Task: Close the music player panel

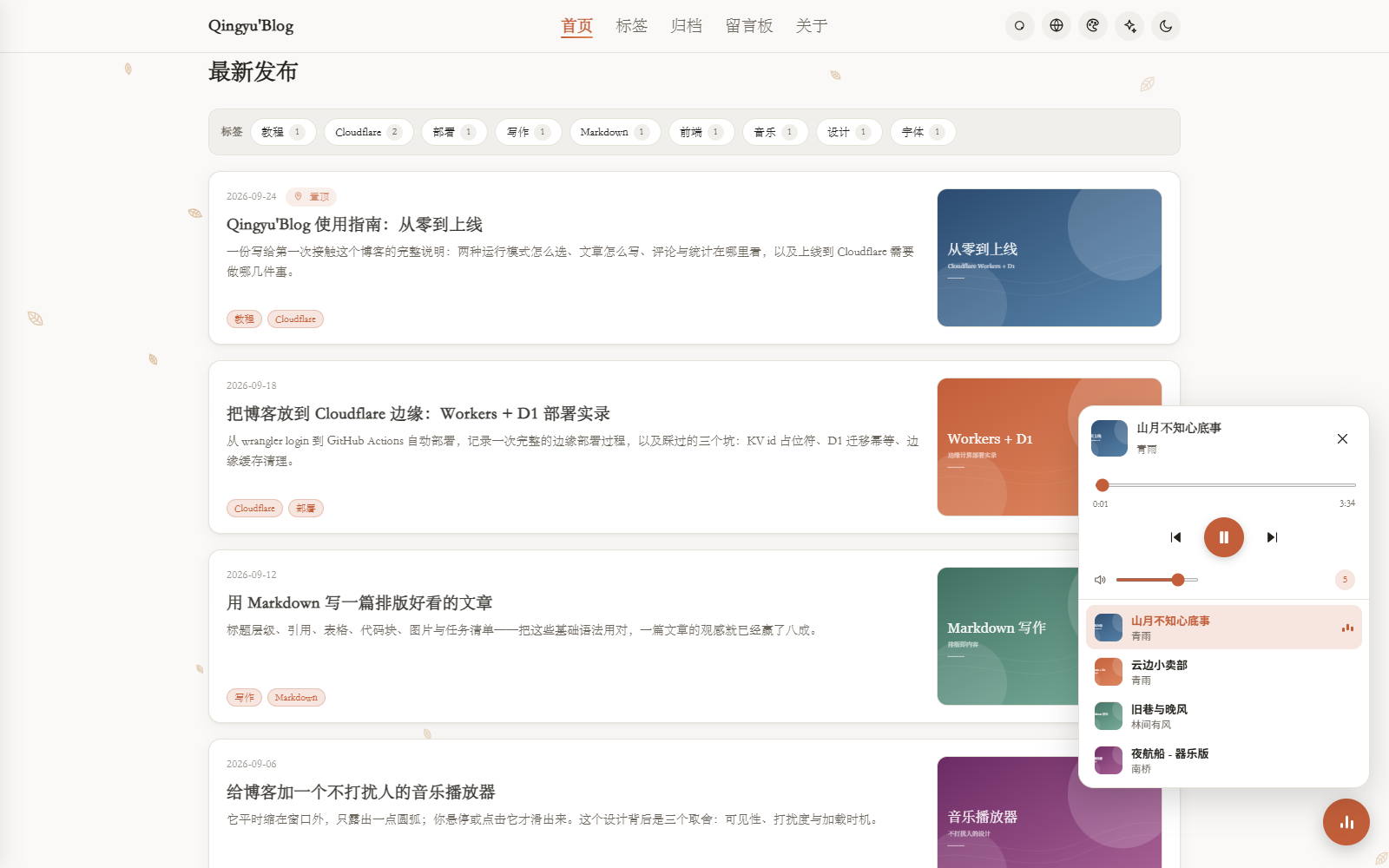Action: pos(1342,438)
